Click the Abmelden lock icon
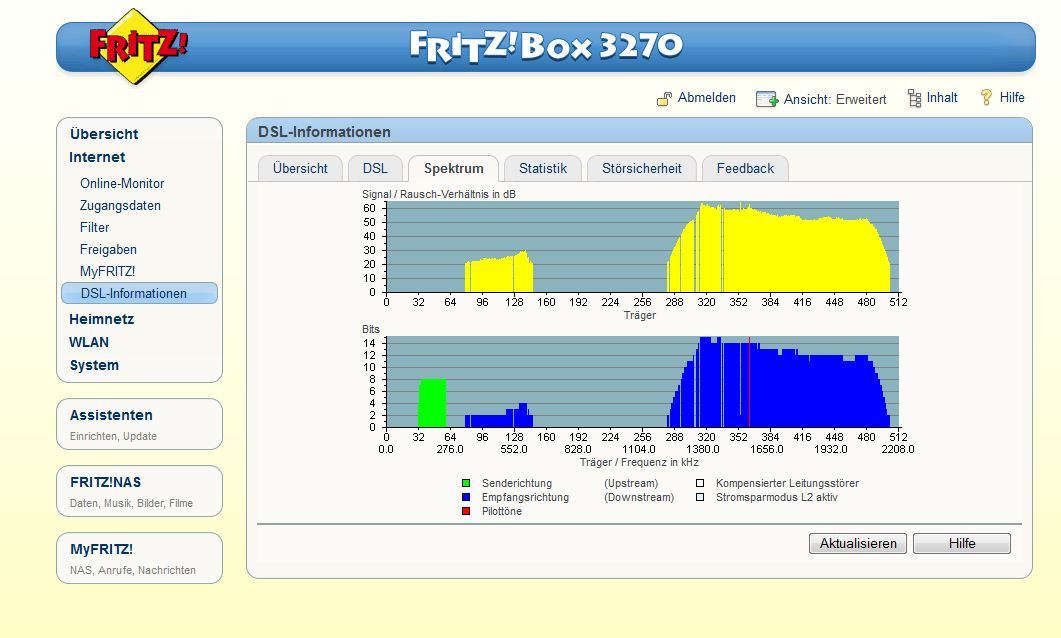This screenshot has width=1061, height=638. point(664,99)
